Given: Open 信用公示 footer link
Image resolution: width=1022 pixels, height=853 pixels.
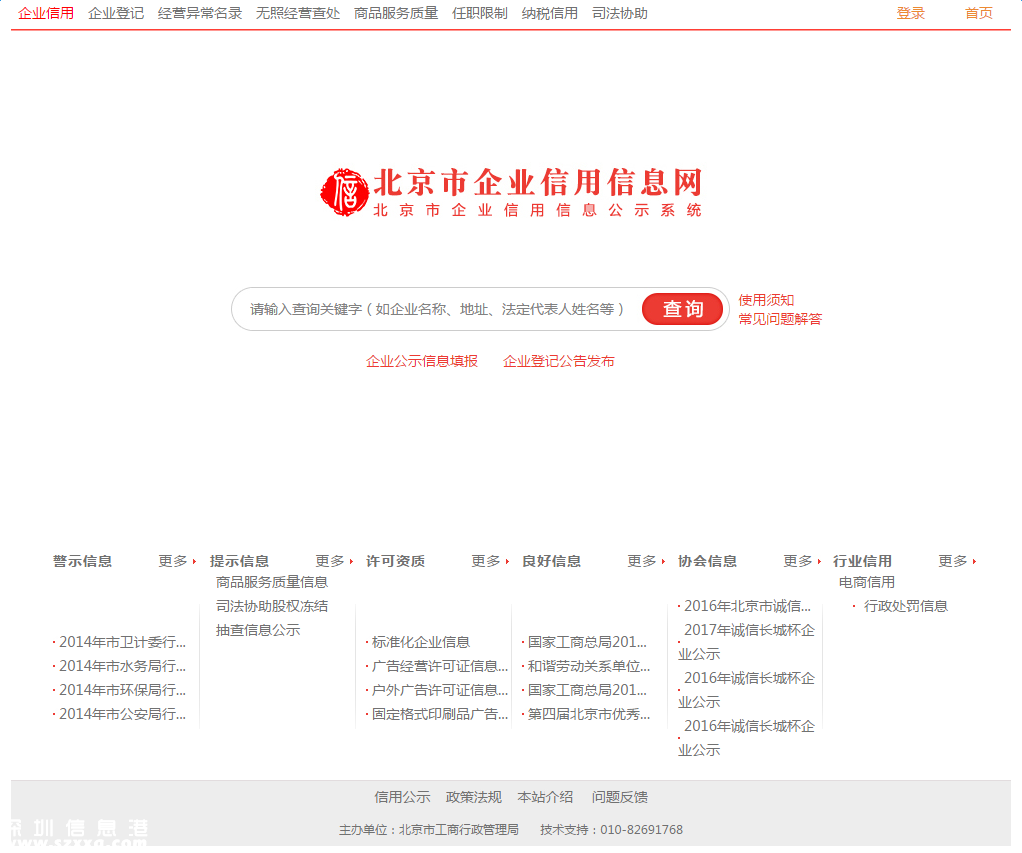Looking at the screenshot, I should coord(402,797).
